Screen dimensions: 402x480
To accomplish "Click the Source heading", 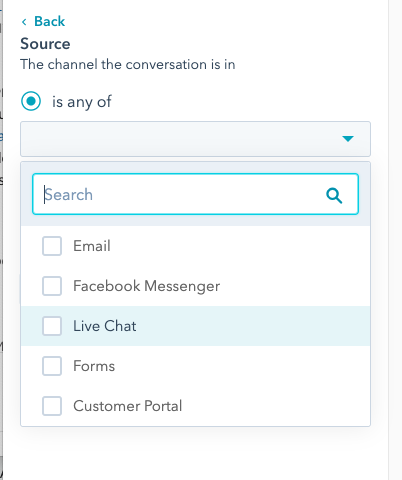I will (45, 44).
